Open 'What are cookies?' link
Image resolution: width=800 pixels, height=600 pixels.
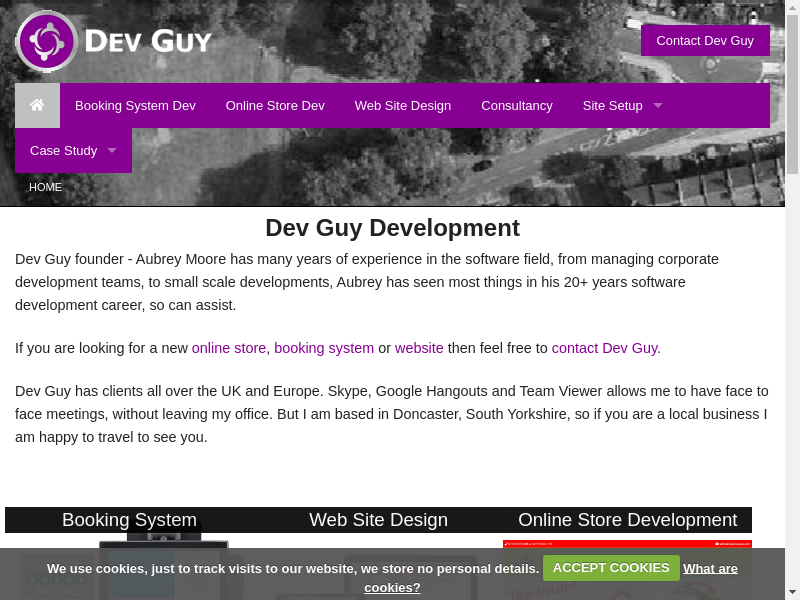click(710, 568)
